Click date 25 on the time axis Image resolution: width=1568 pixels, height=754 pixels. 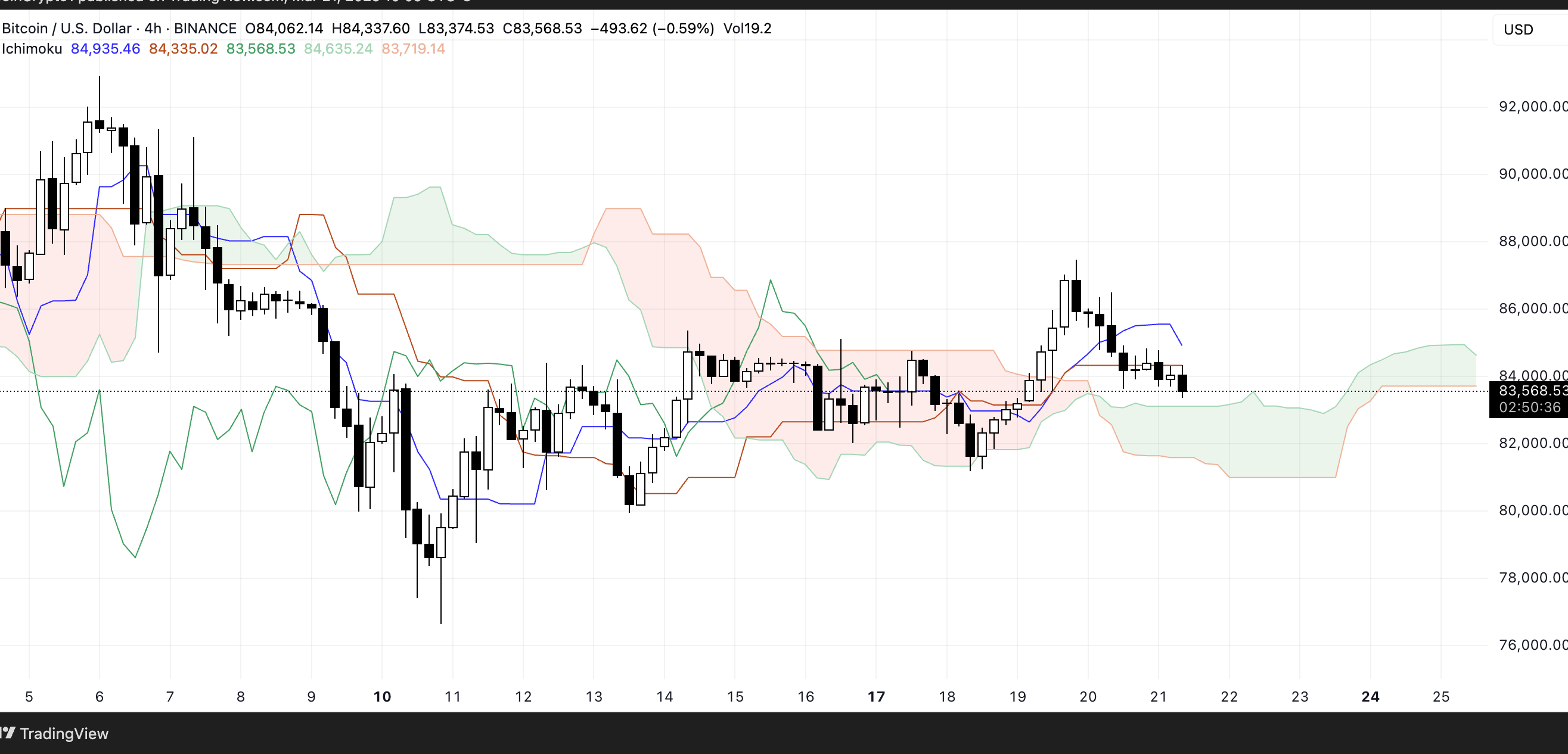tap(1441, 697)
